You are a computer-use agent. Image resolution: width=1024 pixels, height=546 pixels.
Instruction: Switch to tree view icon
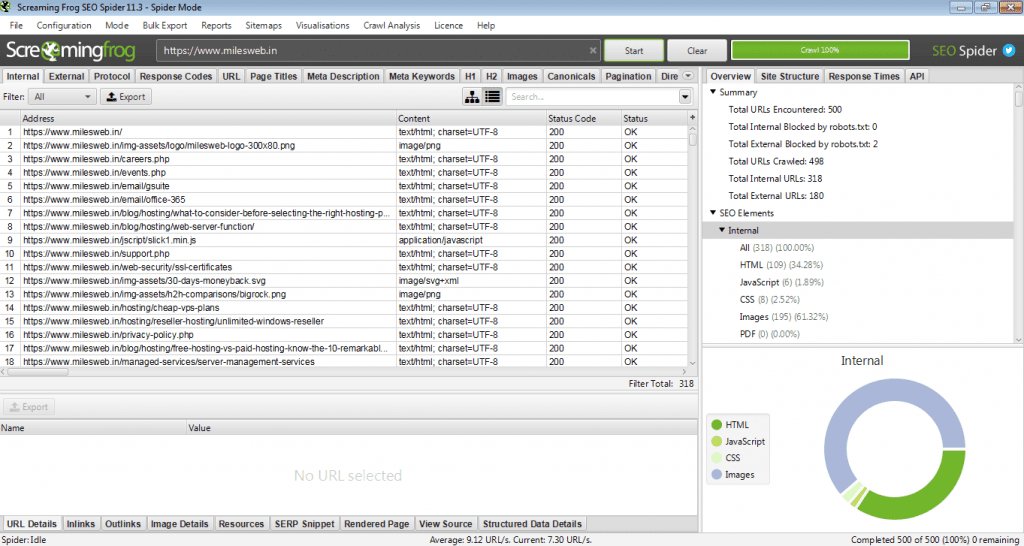[472, 97]
